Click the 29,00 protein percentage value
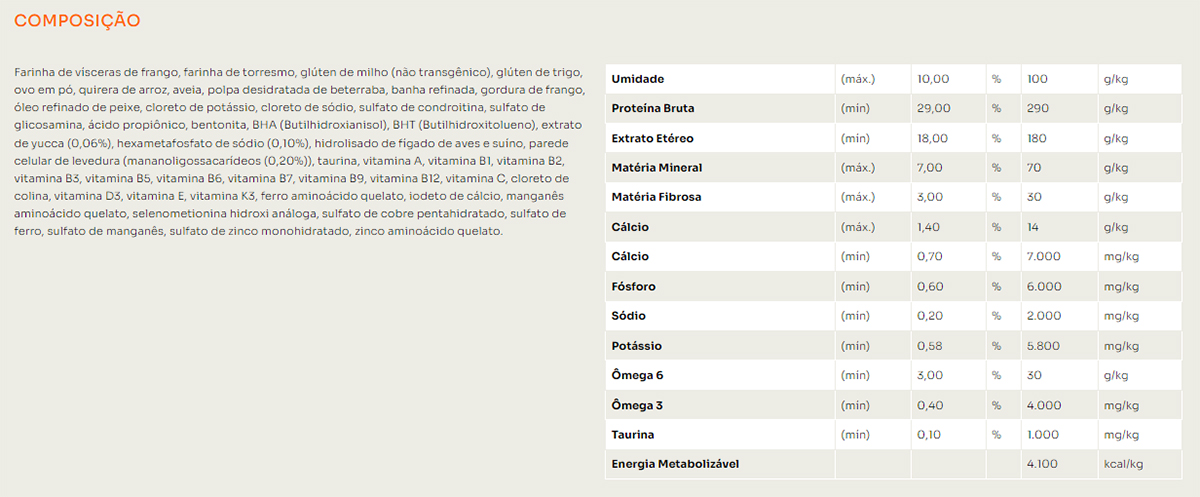This screenshot has height=497, width=1200. click(x=933, y=108)
